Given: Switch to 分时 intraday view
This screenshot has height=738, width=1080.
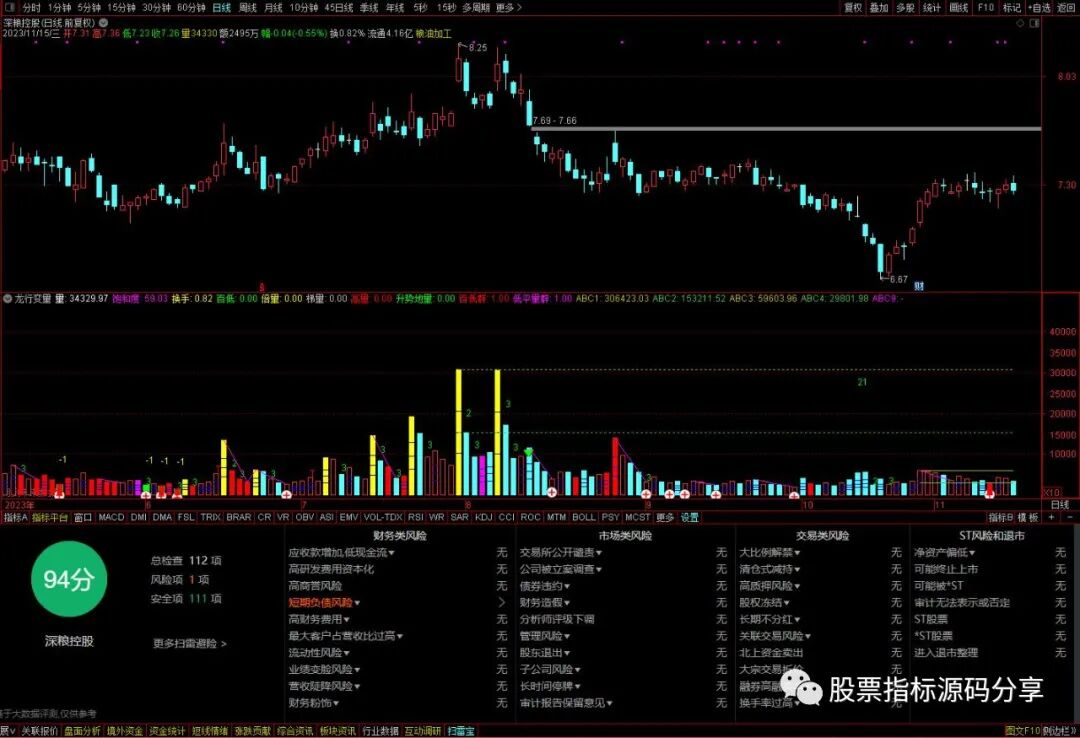Looking at the screenshot, I should (32, 8).
